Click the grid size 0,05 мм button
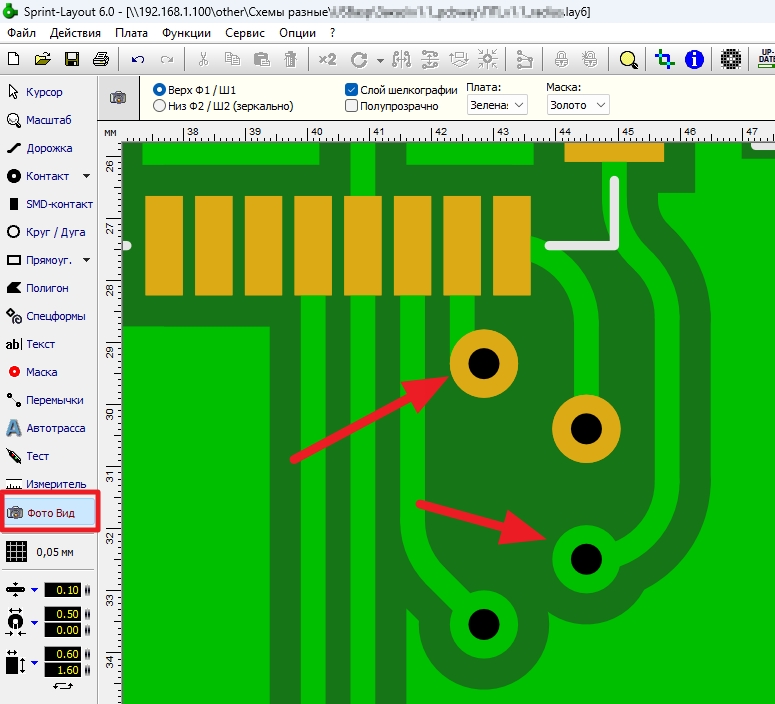The height and width of the screenshot is (704, 775). (41, 552)
